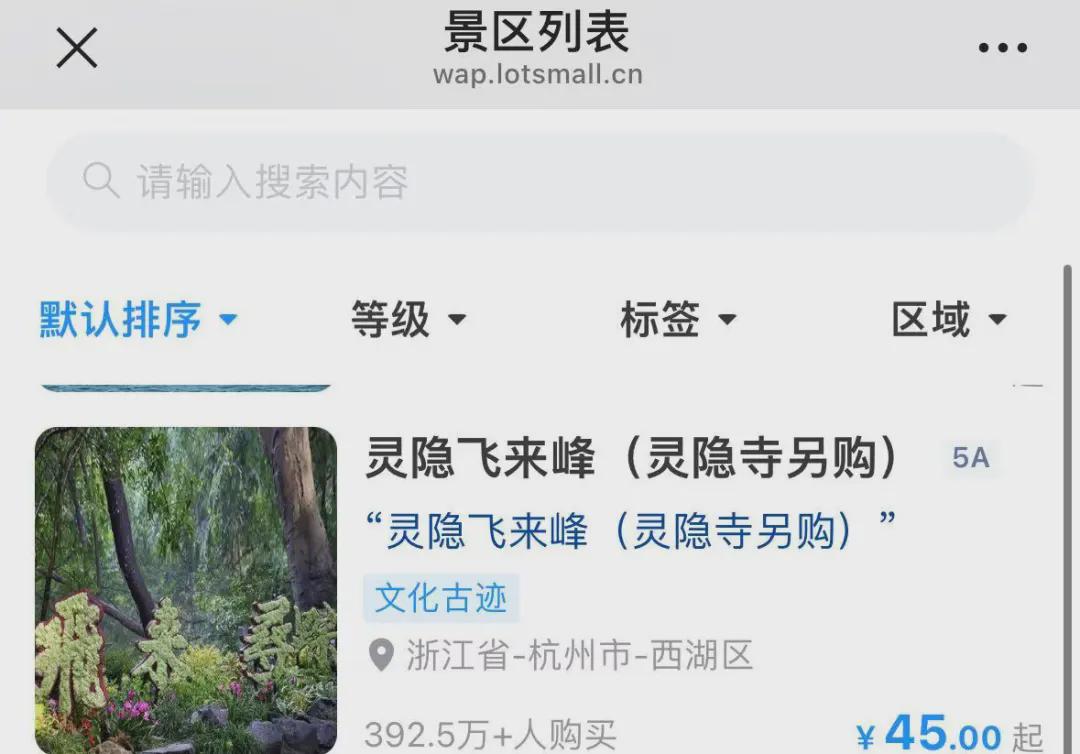The height and width of the screenshot is (754, 1080).
Task: Click the vertical scrollbar on the right
Action: point(1068,510)
